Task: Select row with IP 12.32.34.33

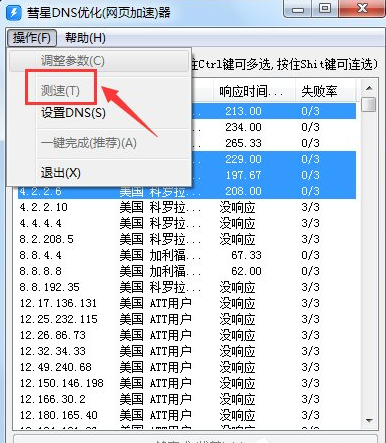Action: [x=187, y=351]
